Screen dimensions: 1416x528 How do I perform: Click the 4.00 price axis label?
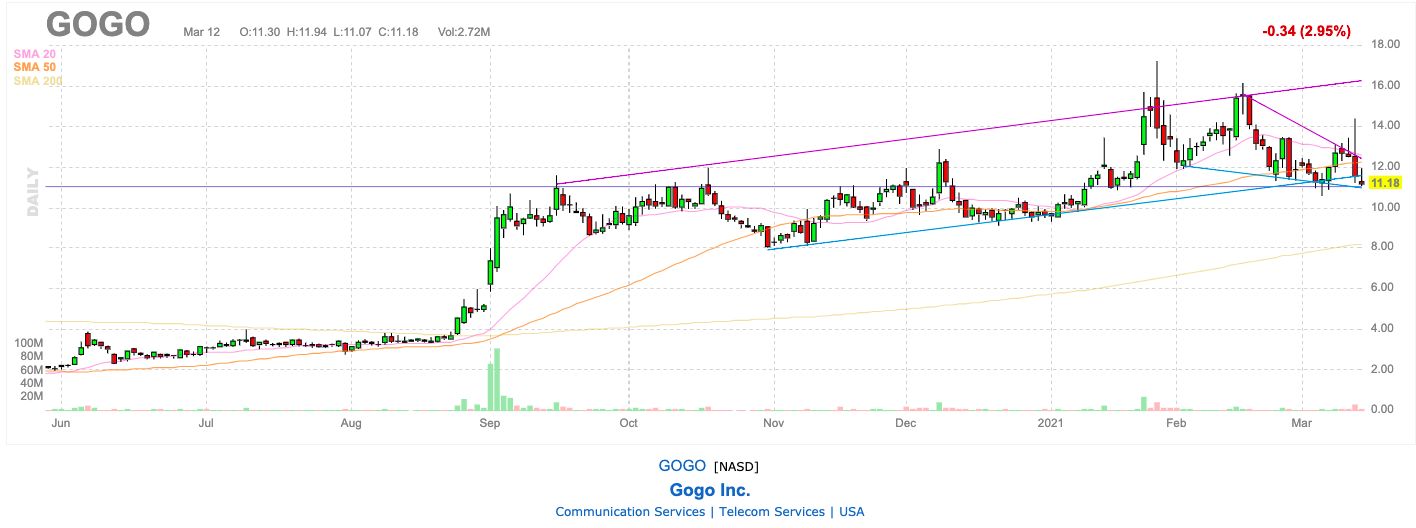(1385, 329)
